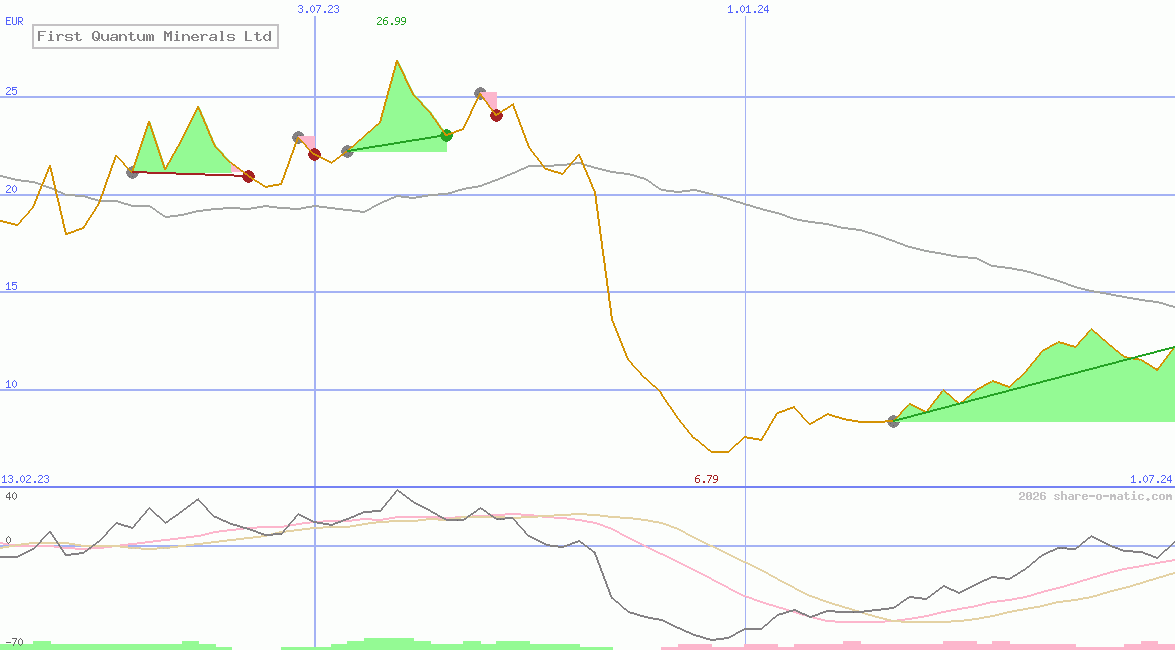Viewport: 1175px width, 650px height.
Task: Click red exit marker ending the first trade
Action: 248,176
